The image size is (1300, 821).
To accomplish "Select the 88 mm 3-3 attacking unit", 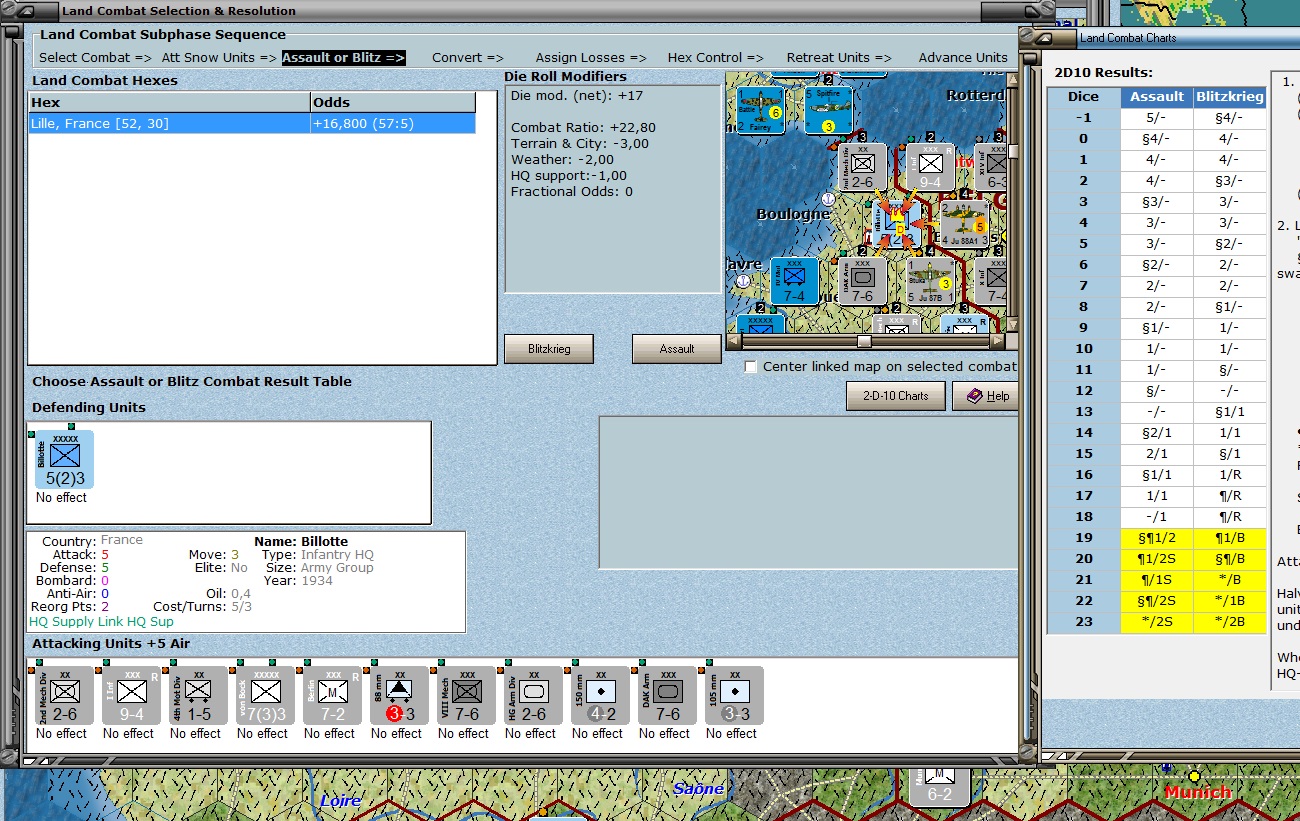I will pos(400,695).
